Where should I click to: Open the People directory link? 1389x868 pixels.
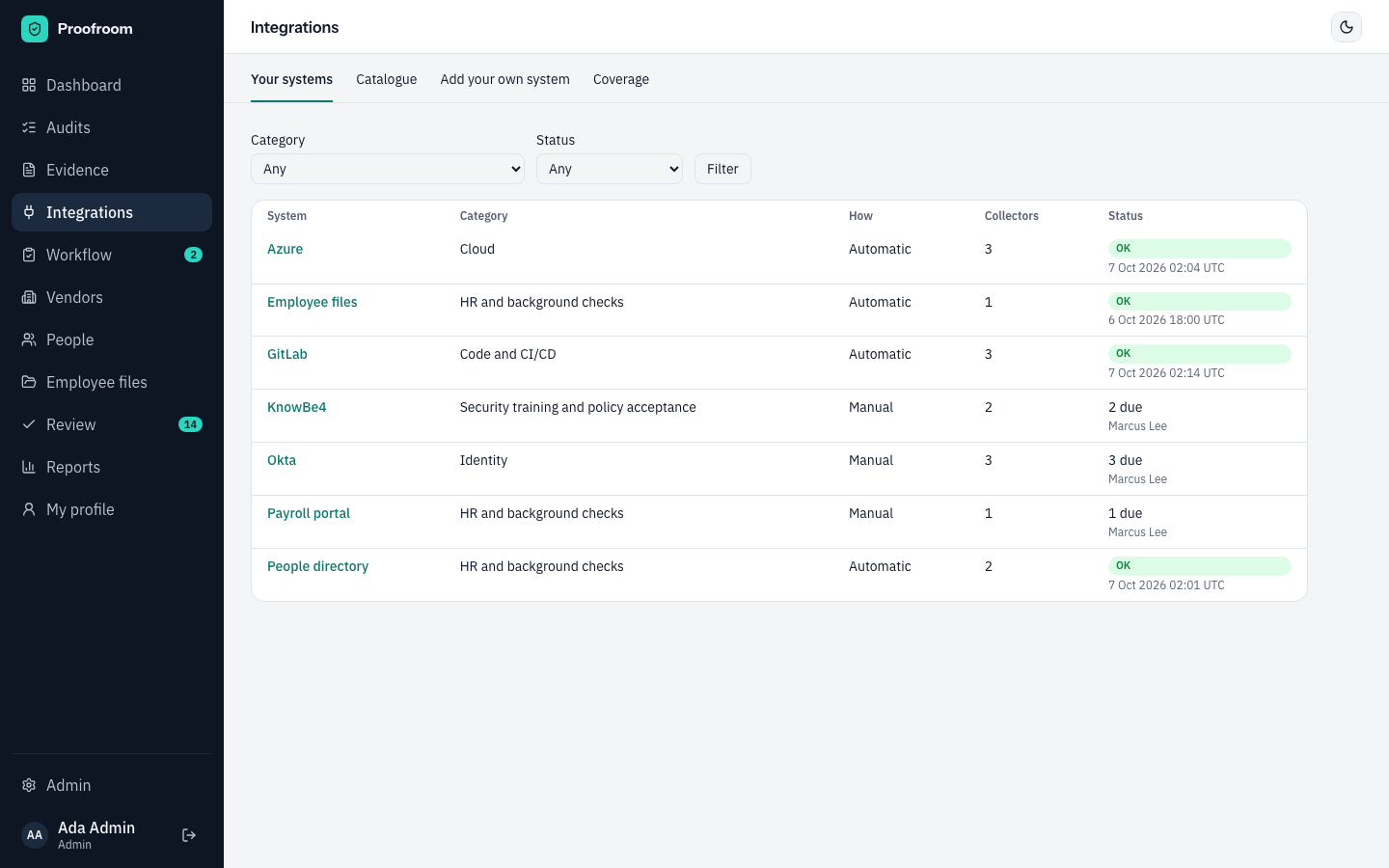point(317,566)
